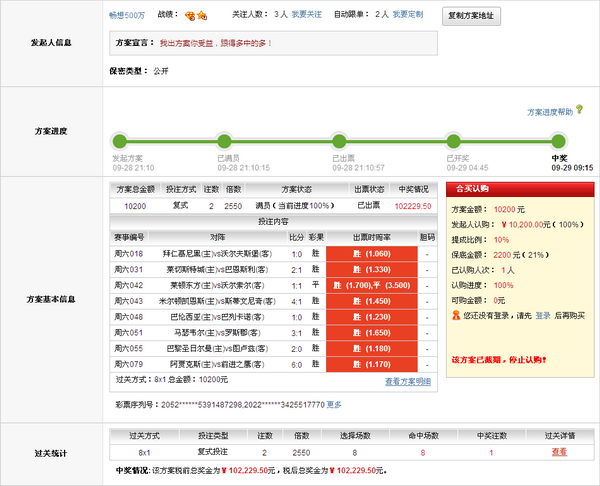Image resolution: width=600 pixels, height=486 pixels.
Task: Click the 方案进度帮助 question mark icon
Action: pyautogui.click(x=579, y=110)
